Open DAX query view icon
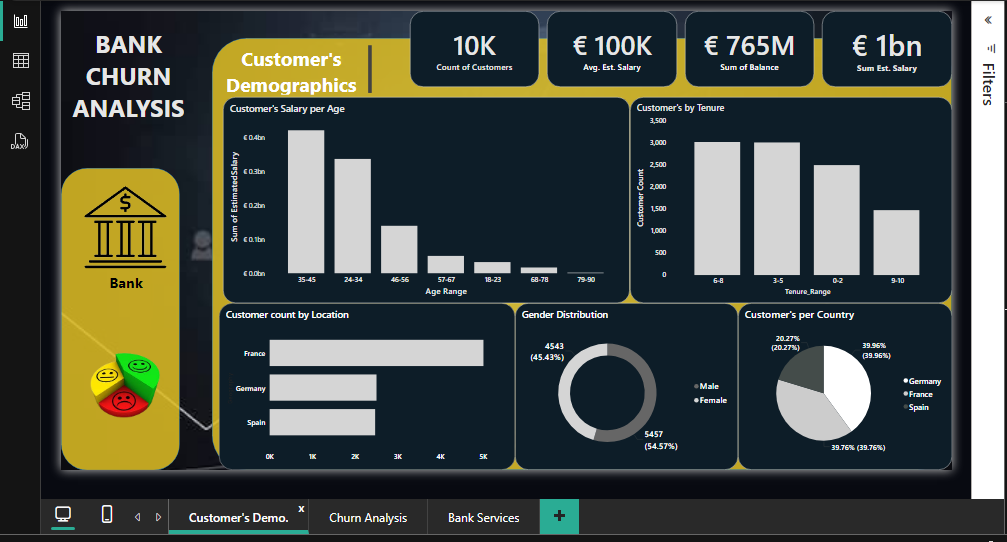Image resolution: width=1007 pixels, height=542 pixels. (19, 141)
